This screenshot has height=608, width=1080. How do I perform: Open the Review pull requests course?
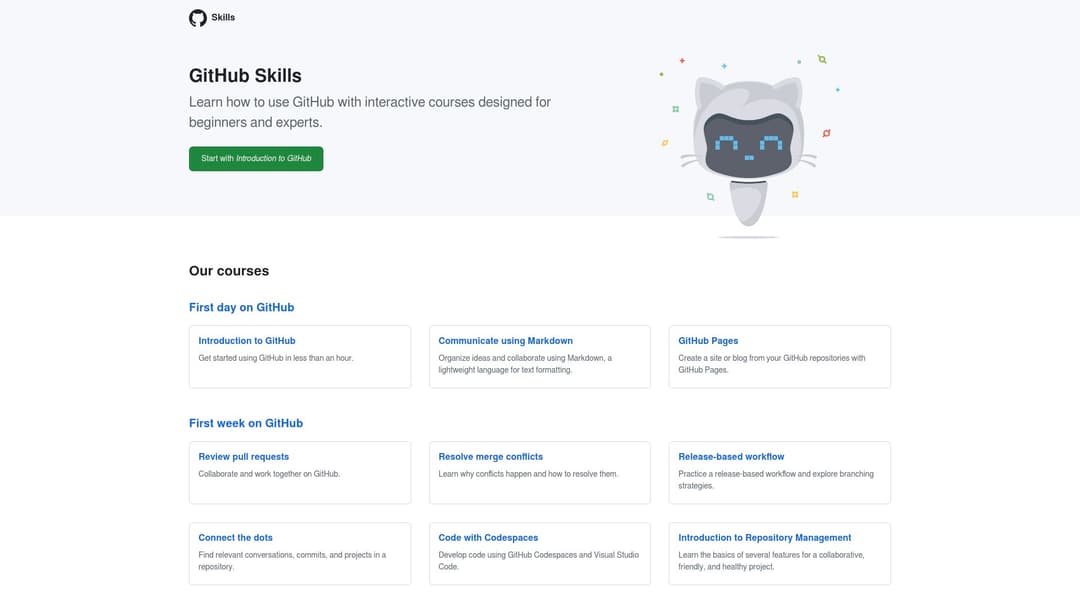click(x=244, y=457)
